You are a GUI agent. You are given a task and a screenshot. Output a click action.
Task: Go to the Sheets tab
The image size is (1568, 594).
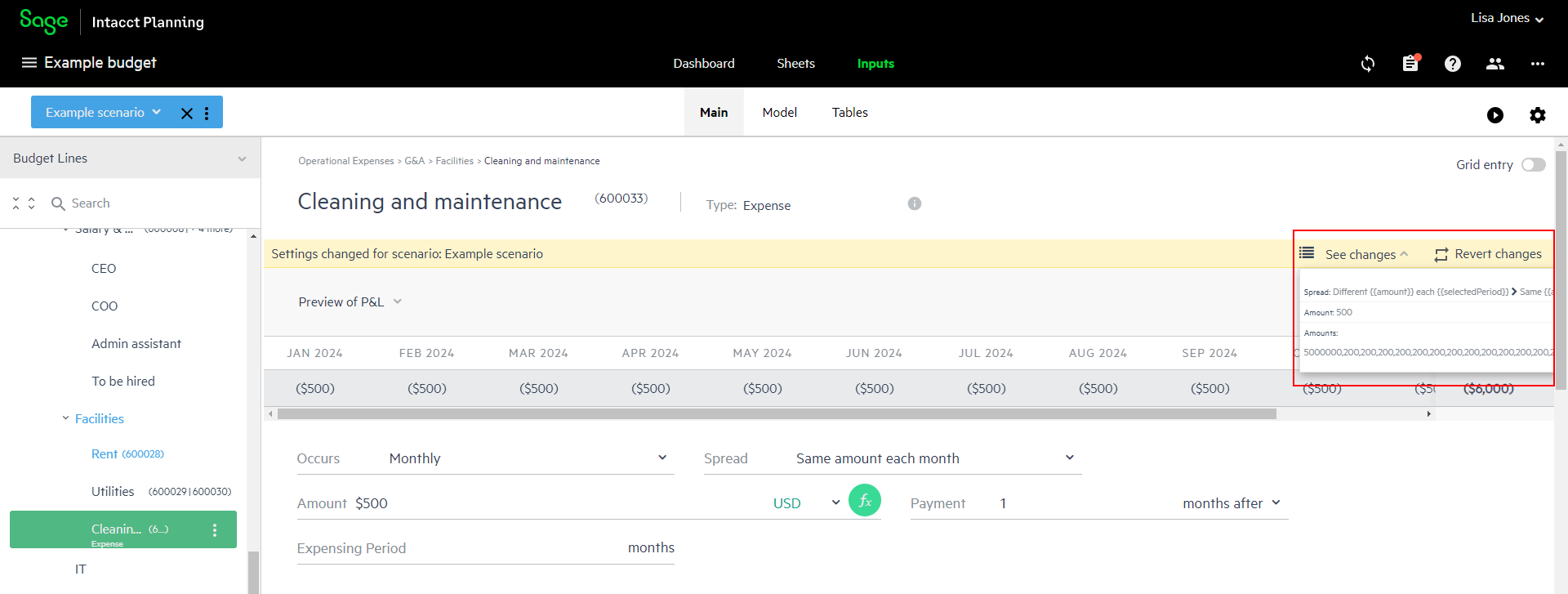(x=795, y=64)
